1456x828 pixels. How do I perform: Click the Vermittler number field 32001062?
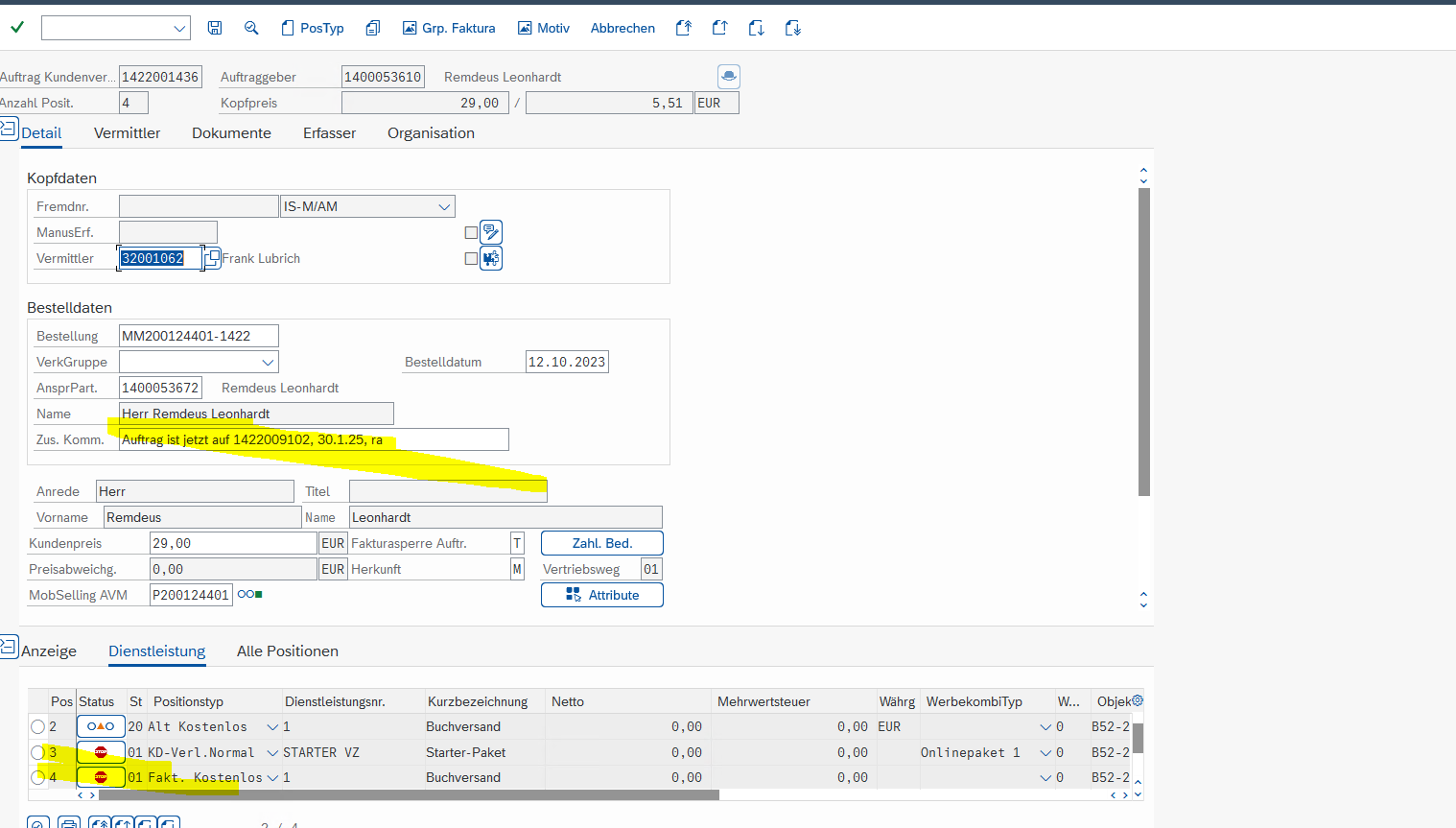point(160,258)
